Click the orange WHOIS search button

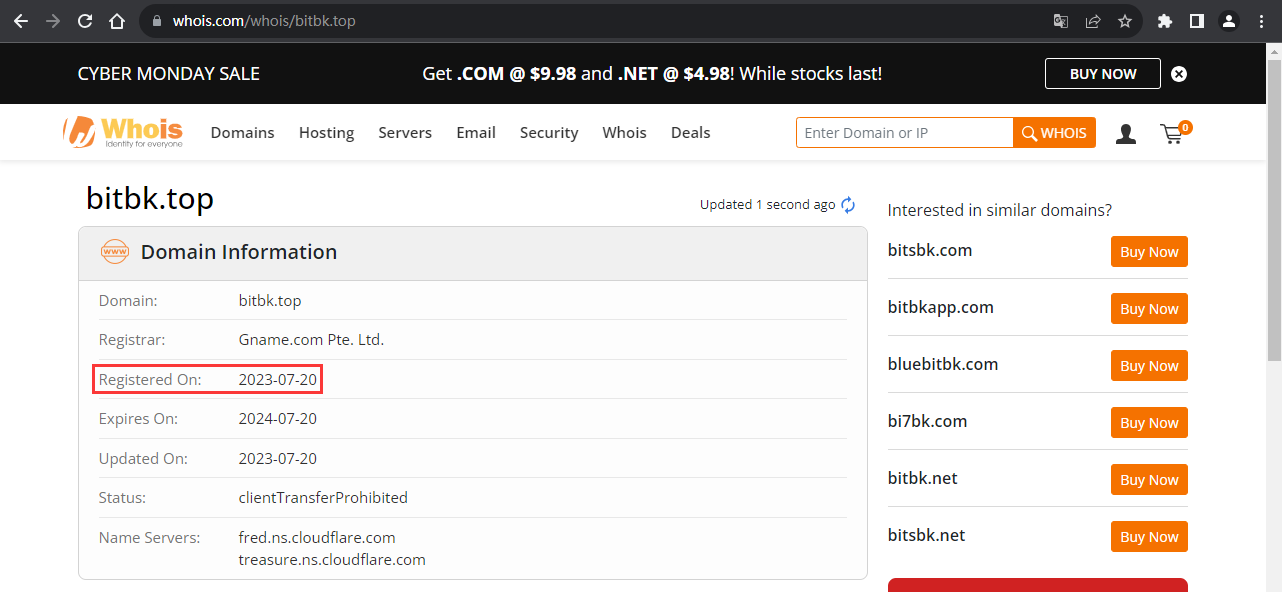pyautogui.click(x=1054, y=133)
